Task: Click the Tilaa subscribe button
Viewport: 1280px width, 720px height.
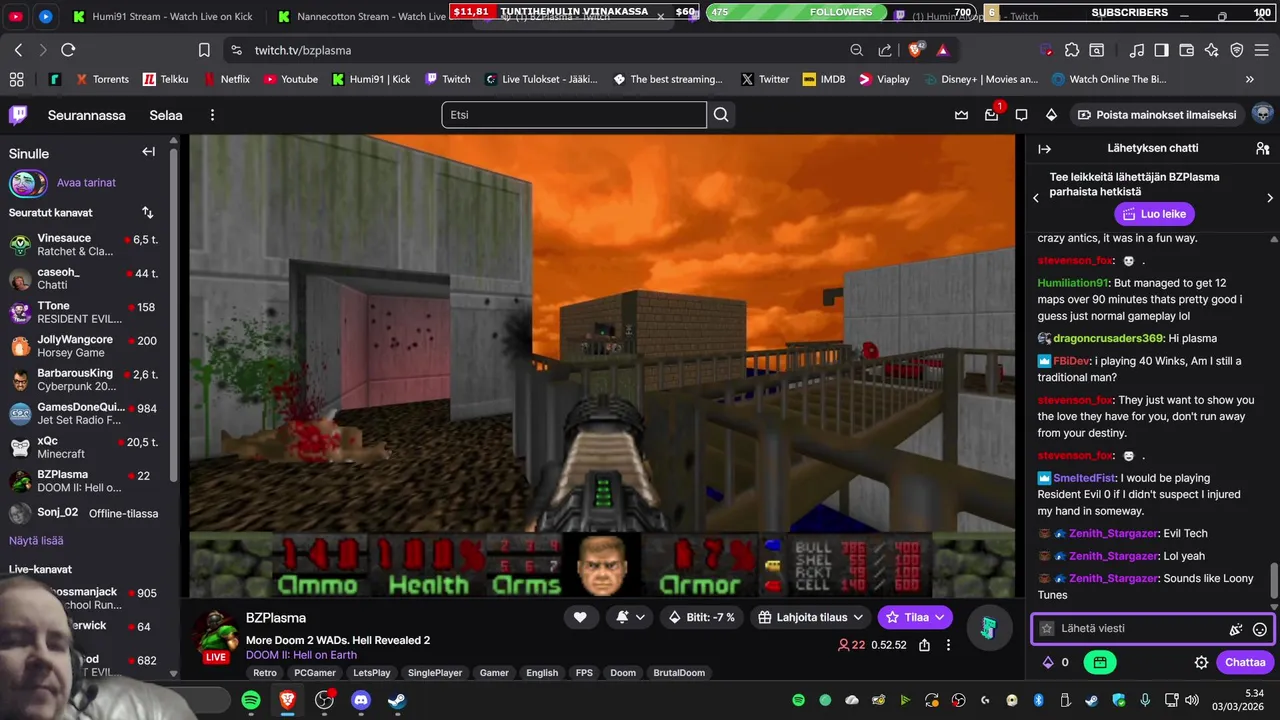Action: [915, 618]
